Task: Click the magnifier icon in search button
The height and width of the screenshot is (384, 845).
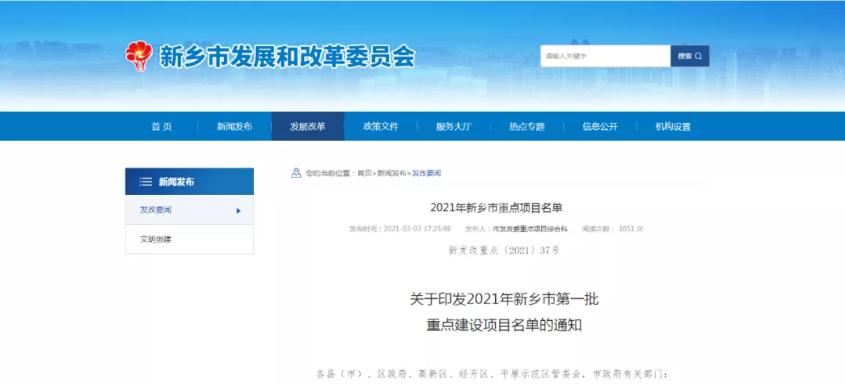Action: tap(698, 56)
